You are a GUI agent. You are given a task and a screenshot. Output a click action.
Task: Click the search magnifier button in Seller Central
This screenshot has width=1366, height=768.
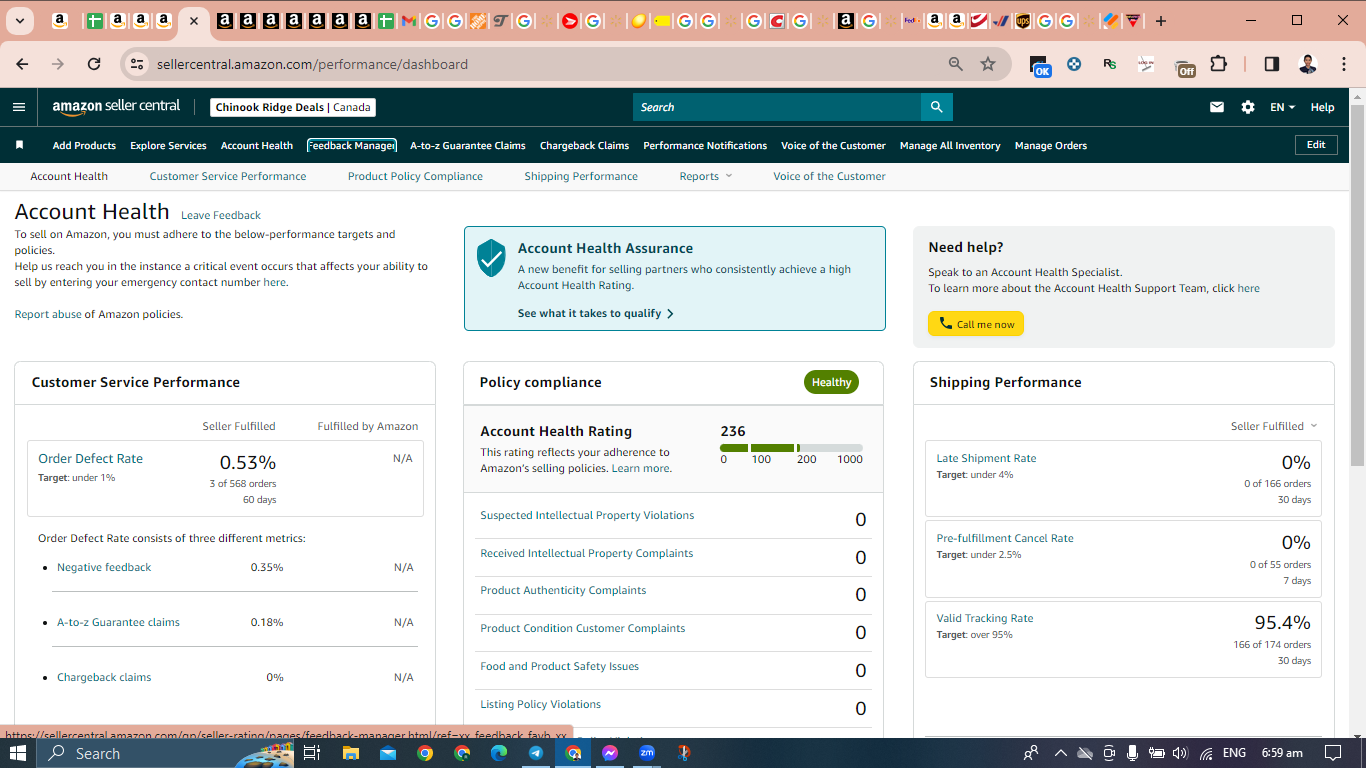(936, 107)
